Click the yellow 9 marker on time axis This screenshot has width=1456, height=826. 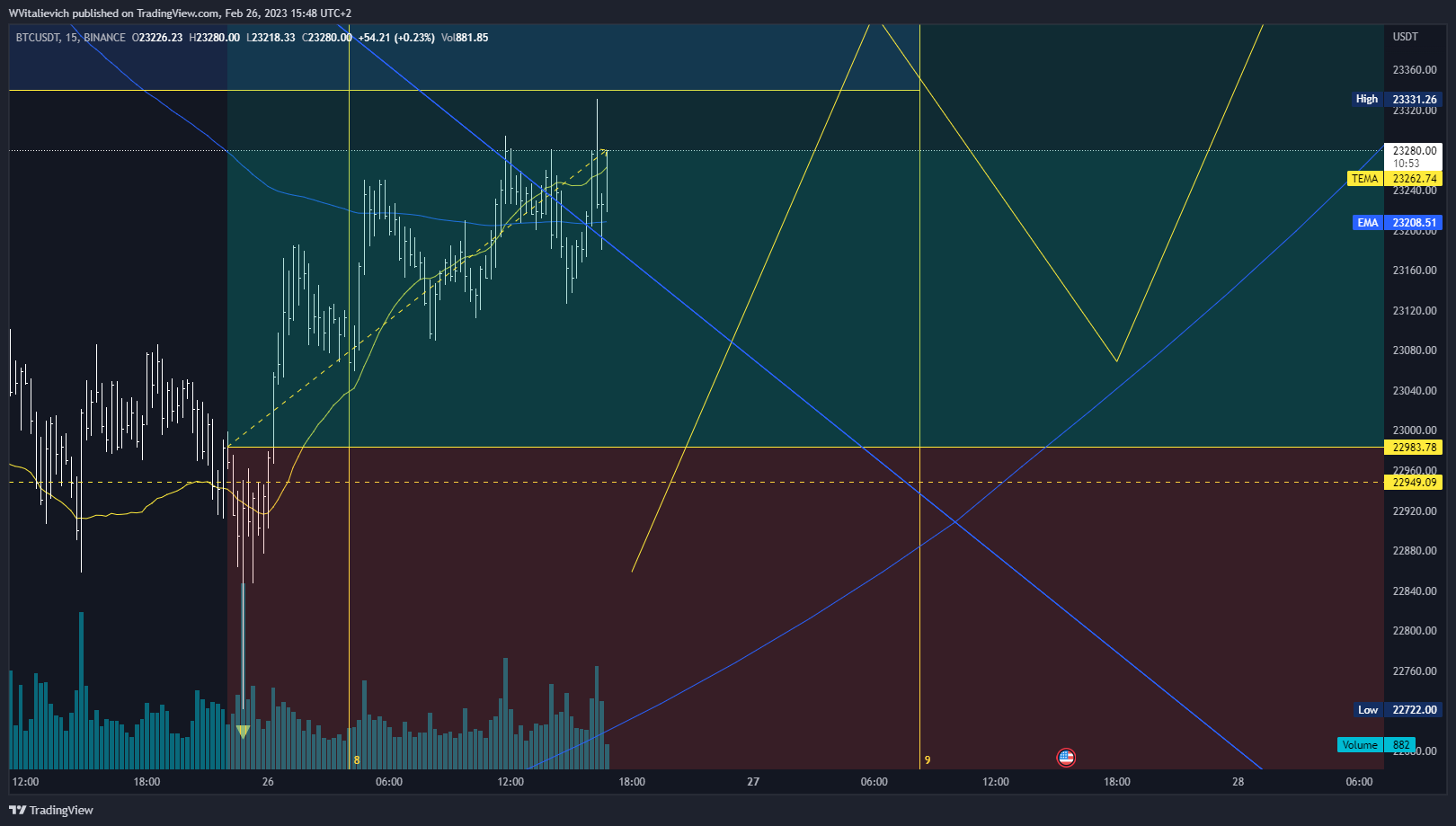[x=928, y=760]
